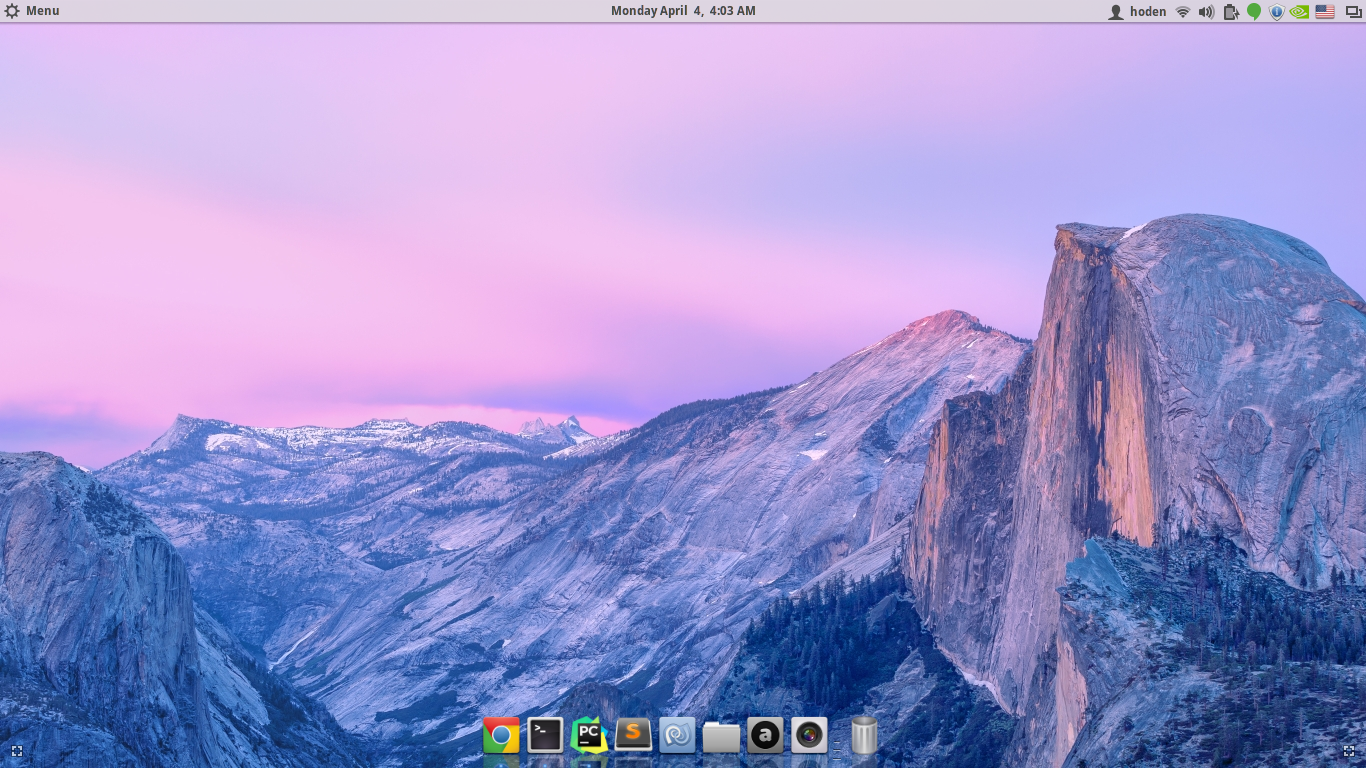Open the green Hangouts chat tray icon
The image size is (1366, 768).
click(1254, 12)
